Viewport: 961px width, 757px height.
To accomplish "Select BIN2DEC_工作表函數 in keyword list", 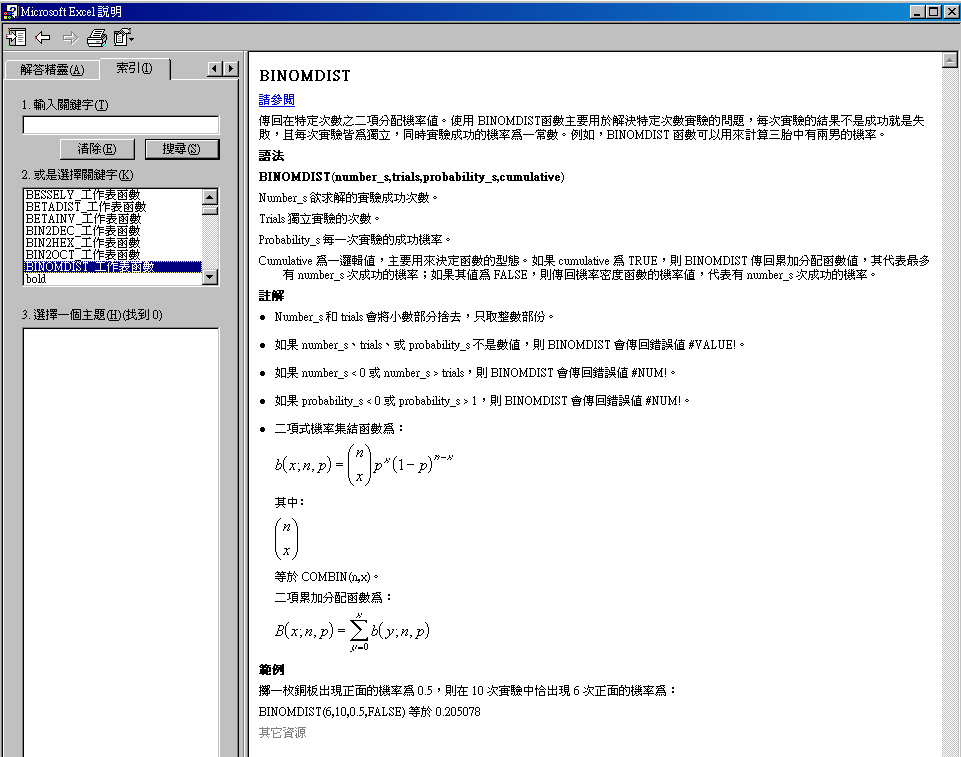I will [x=83, y=230].
